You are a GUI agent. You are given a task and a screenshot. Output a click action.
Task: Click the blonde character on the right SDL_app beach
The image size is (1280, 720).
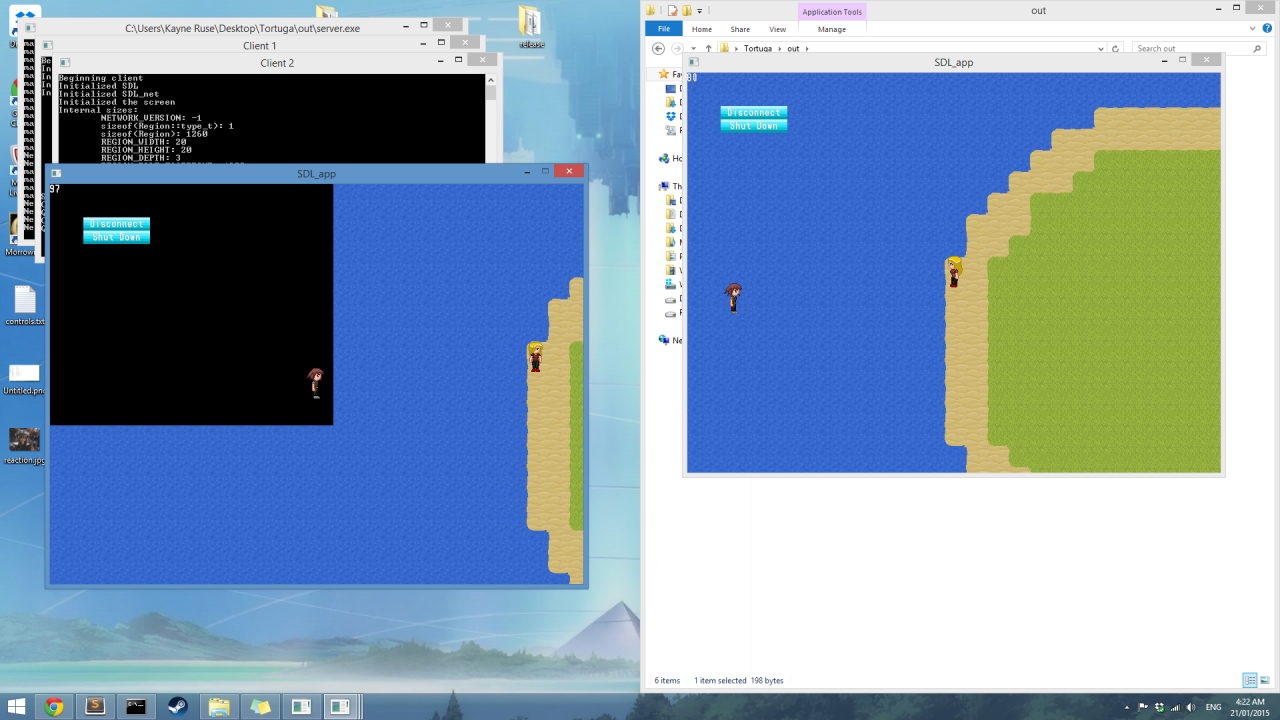(954, 272)
